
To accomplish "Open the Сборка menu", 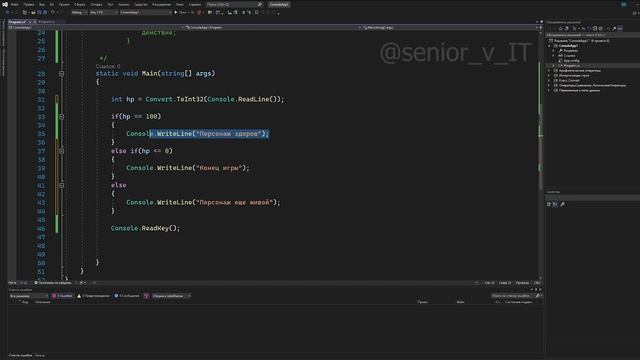I will point(80,4).
